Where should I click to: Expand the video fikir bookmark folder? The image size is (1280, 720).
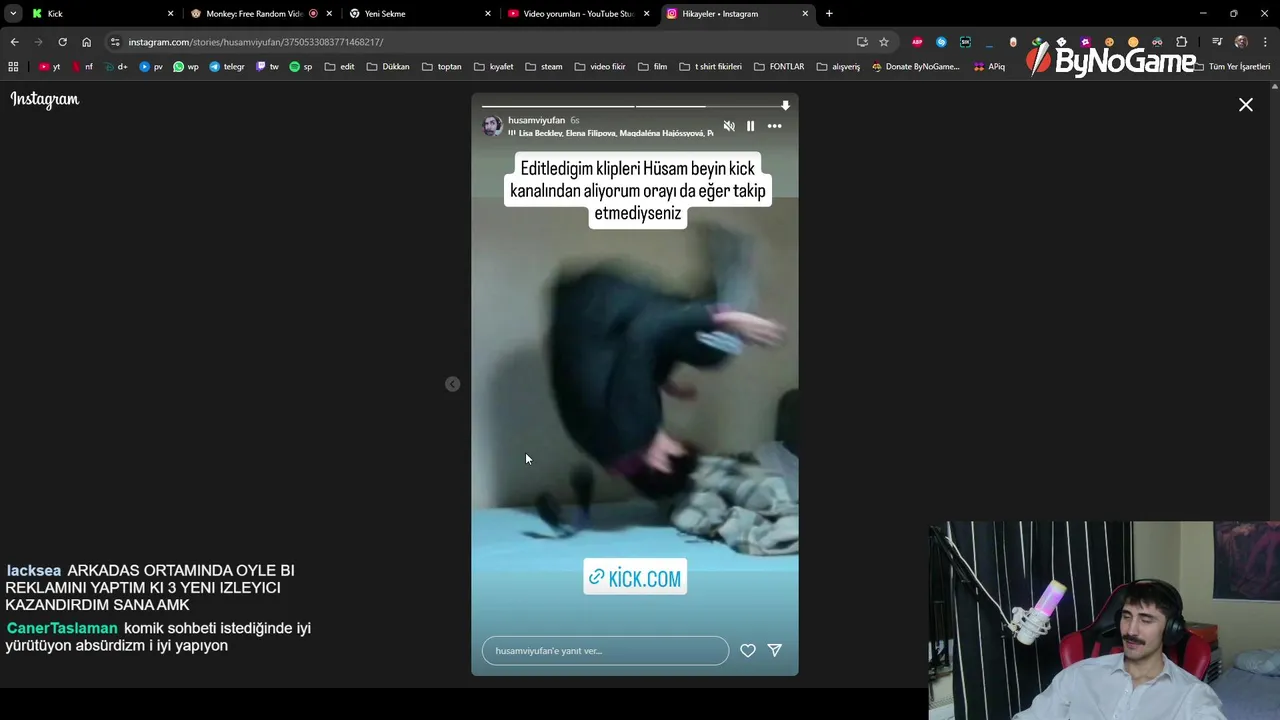click(600, 67)
